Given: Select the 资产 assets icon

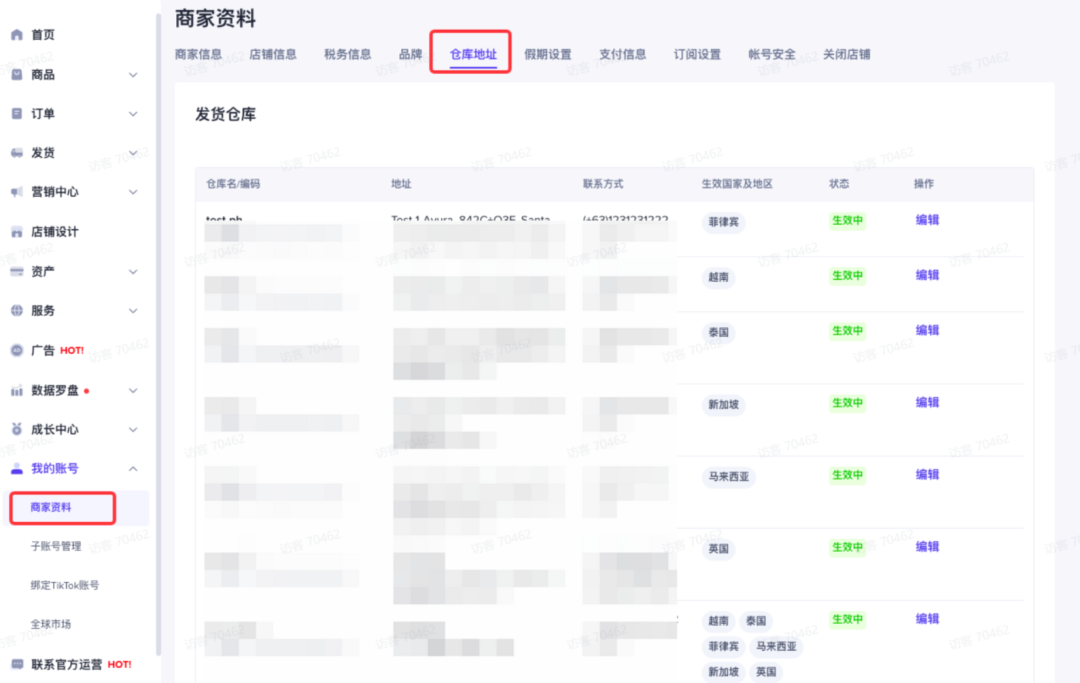Looking at the screenshot, I should (x=13, y=271).
